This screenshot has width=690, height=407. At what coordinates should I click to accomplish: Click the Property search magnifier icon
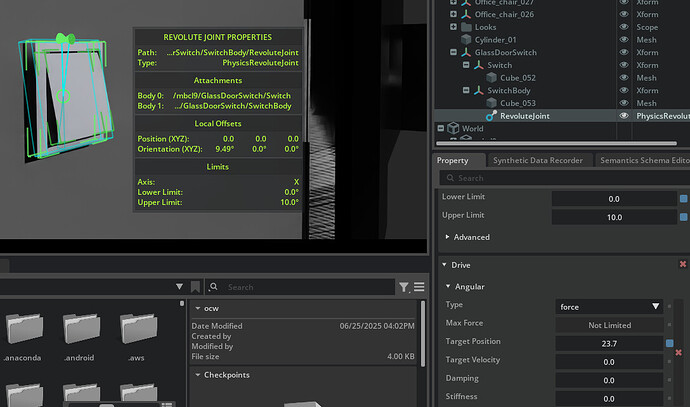pos(450,178)
